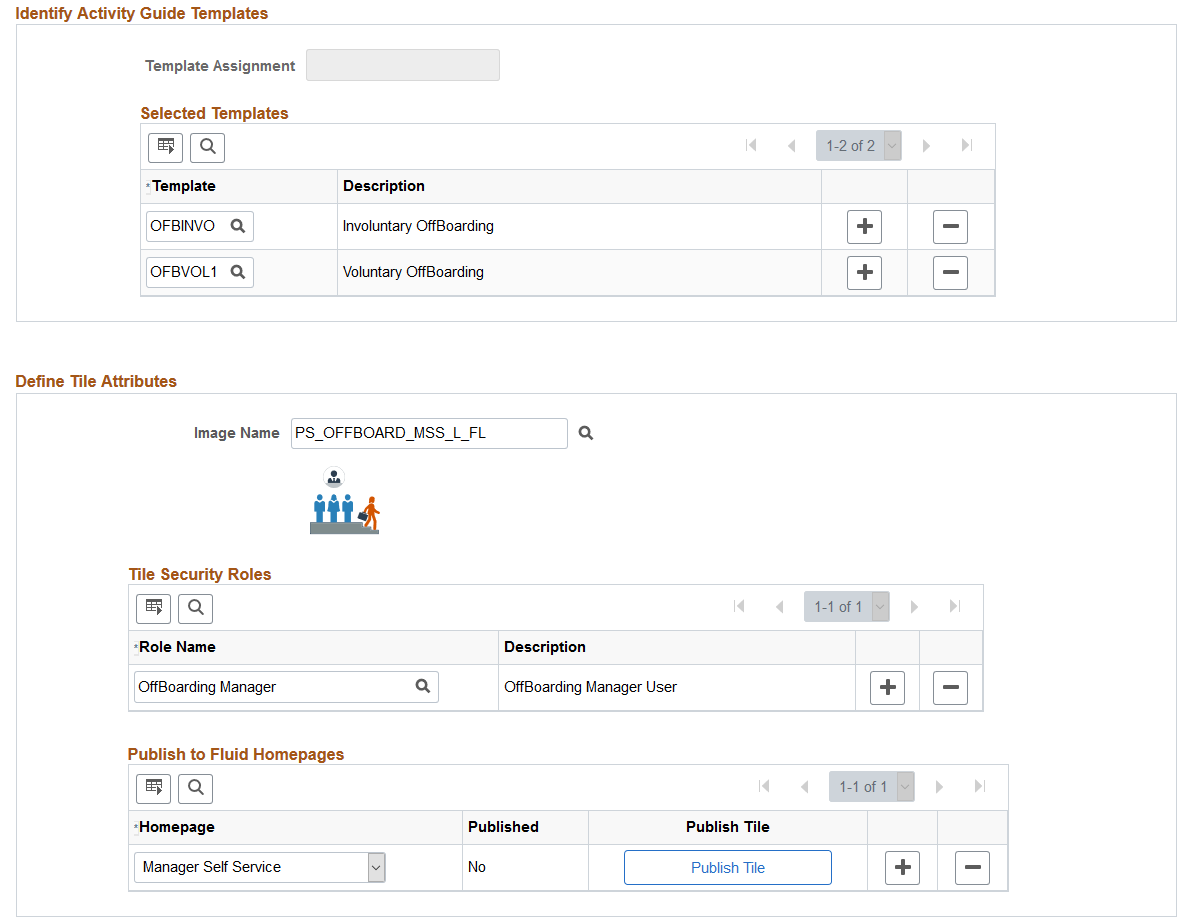Open the Manager Self Service homepage dropdown

pyautogui.click(x=376, y=867)
